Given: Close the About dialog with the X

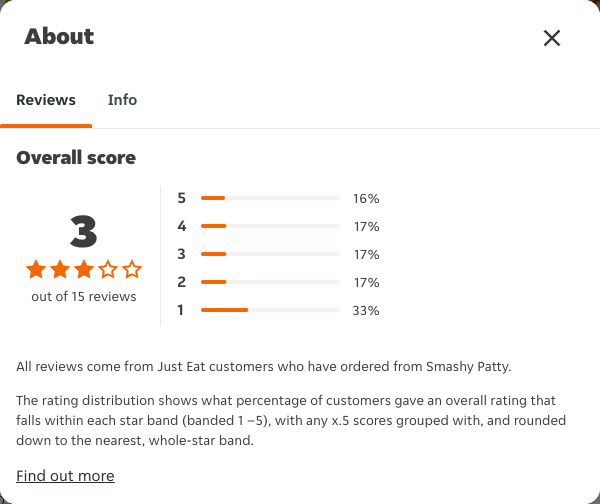Looking at the screenshot, I should pyautogui.click(x=552, y=38).
